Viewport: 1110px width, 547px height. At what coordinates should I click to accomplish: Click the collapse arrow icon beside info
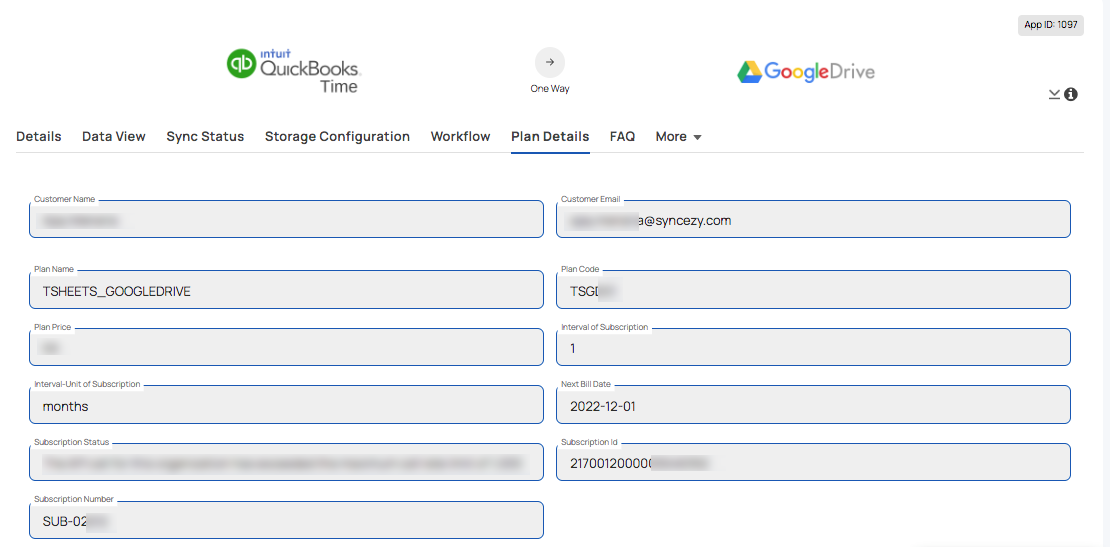tap(1054, 94)
